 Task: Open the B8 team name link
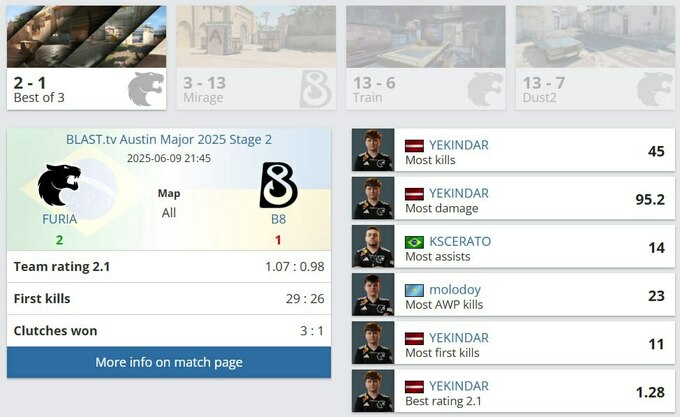[278, 219]
